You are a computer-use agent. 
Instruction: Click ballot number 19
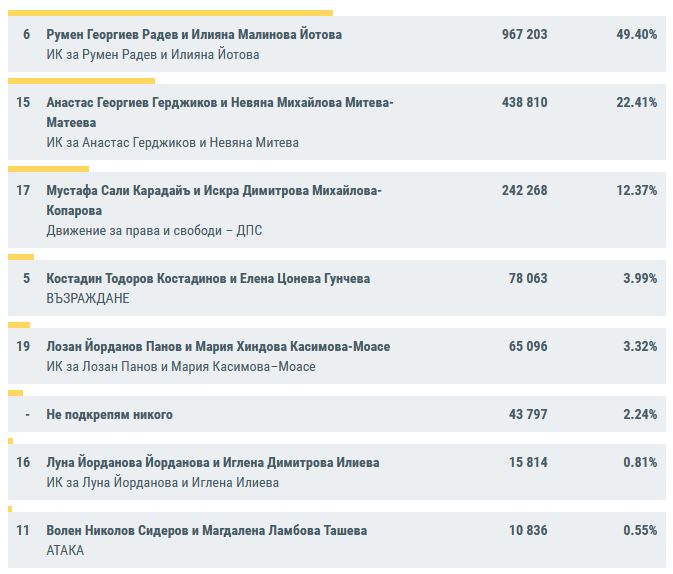click(24, 346)
